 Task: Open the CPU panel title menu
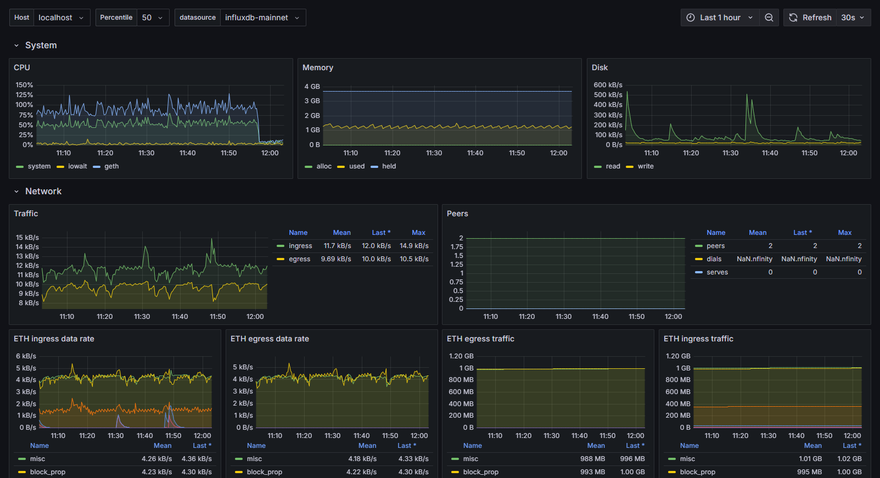22,68
